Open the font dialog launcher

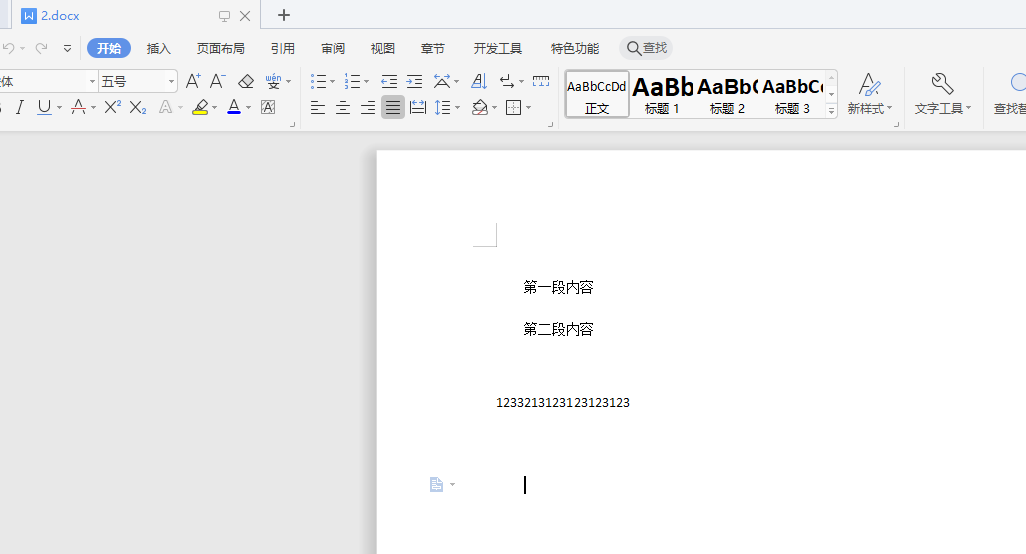point(292,124)
